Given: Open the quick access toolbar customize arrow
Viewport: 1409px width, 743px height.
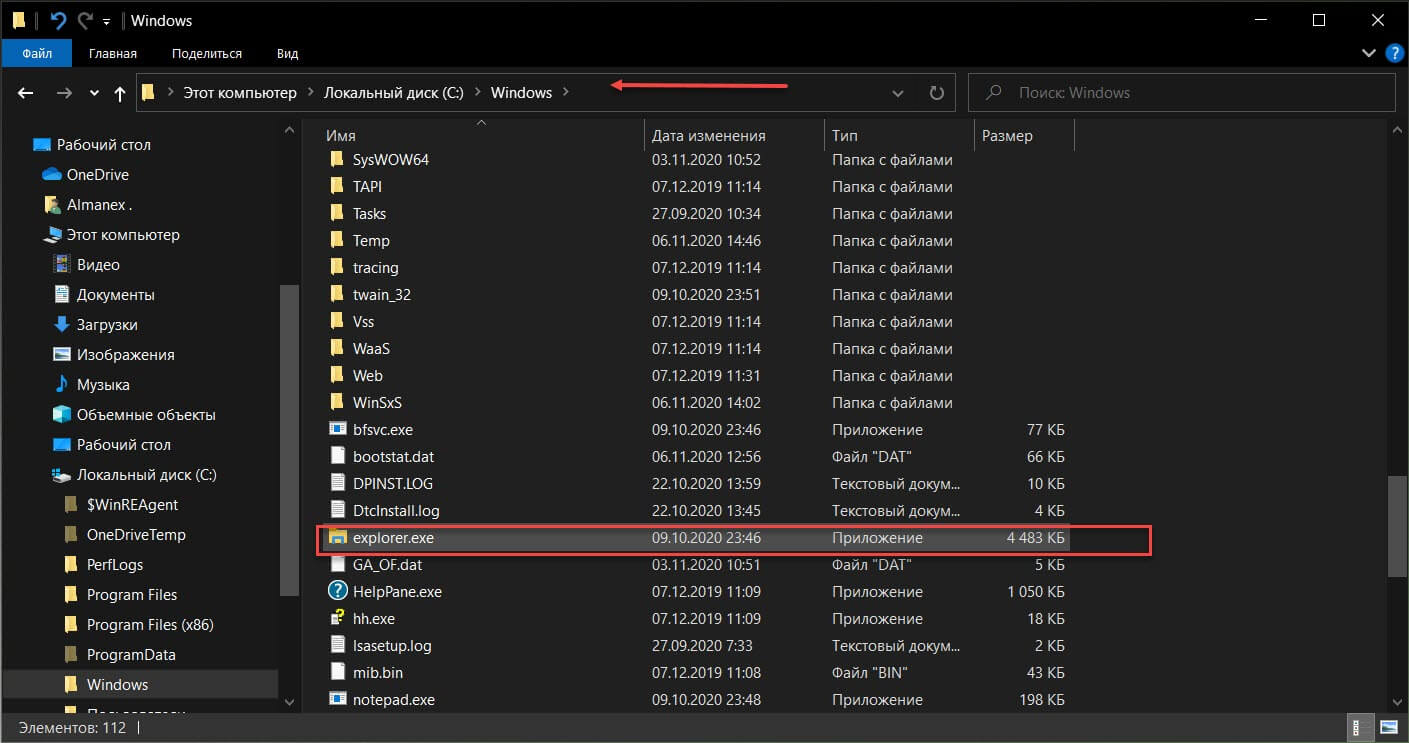Looking at the screenshot, I should (x=106, y=21).
